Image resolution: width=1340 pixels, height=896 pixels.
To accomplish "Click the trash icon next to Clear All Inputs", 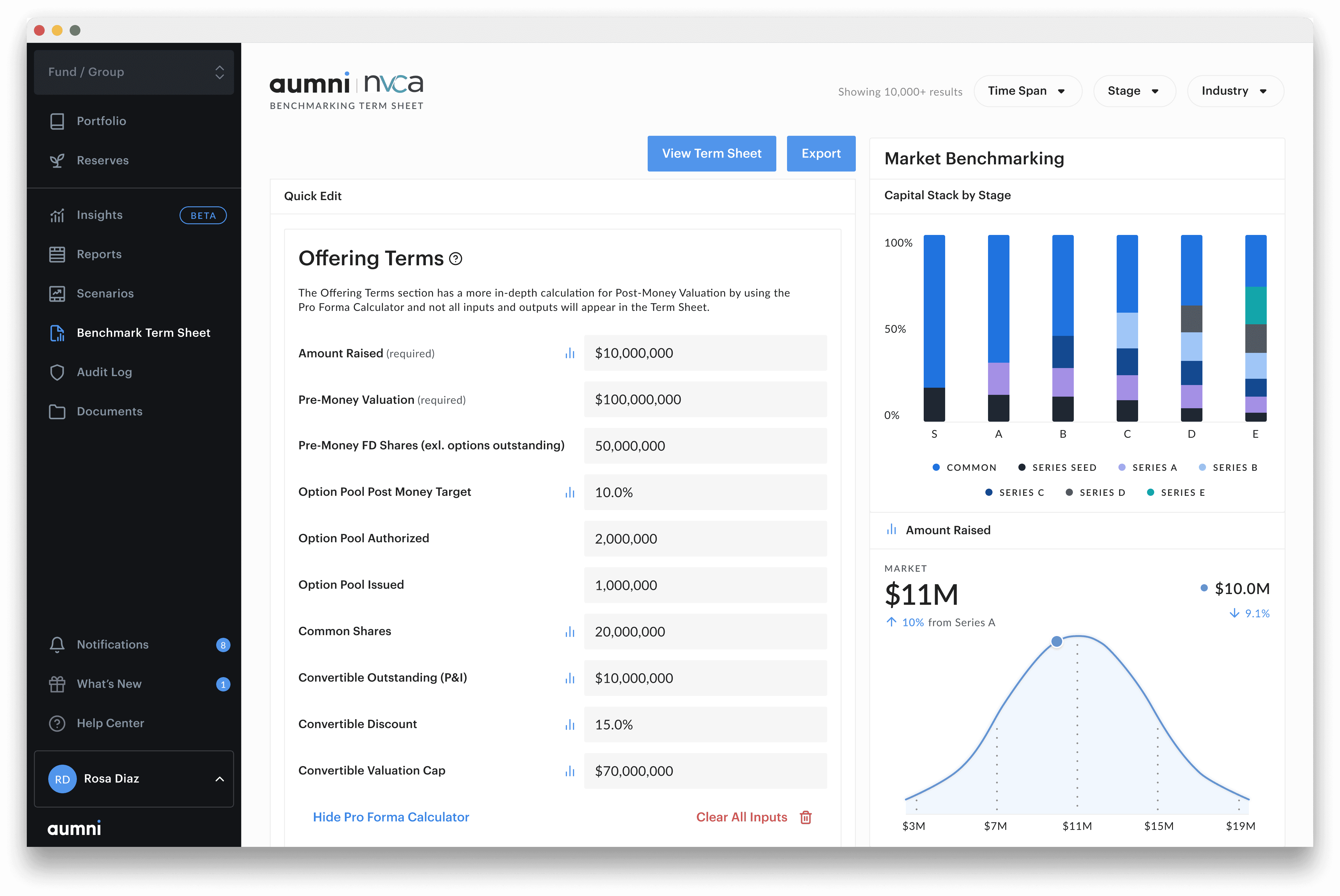I will (806, 817).
